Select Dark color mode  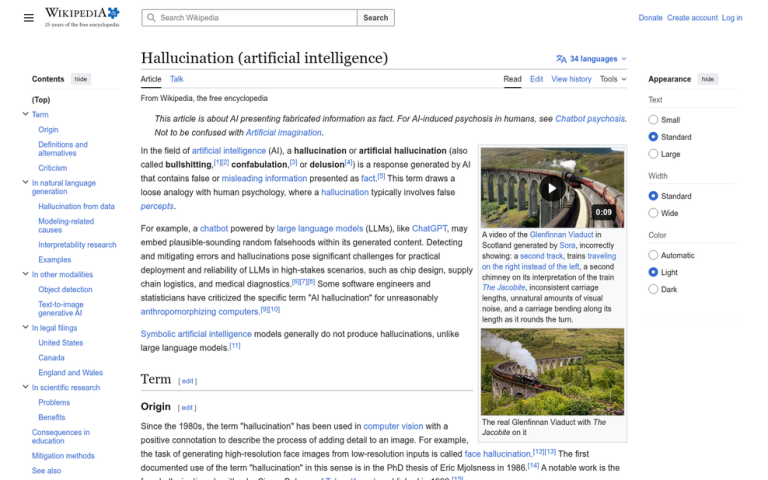pyautogui.click(x=653, y=289)
